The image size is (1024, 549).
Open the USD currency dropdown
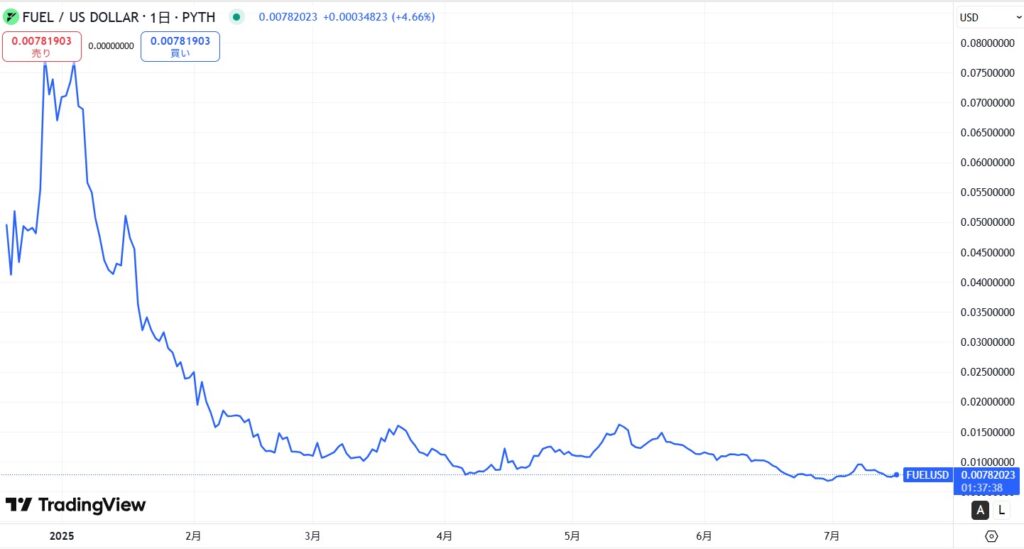pos(989,18)
